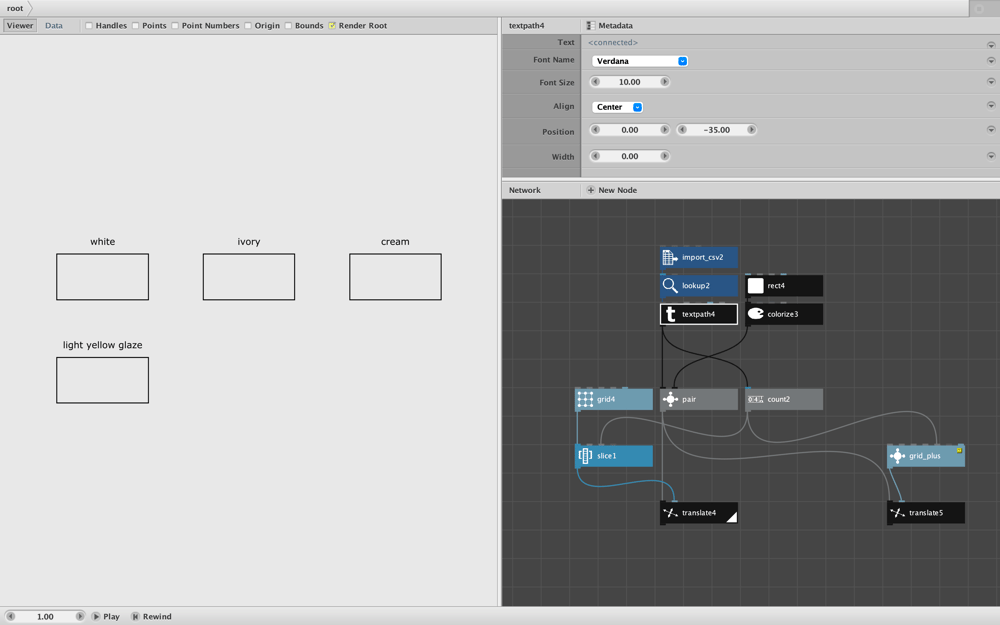Switch to the Data tab
1000x625 pixels.
[x=54, y=26]
